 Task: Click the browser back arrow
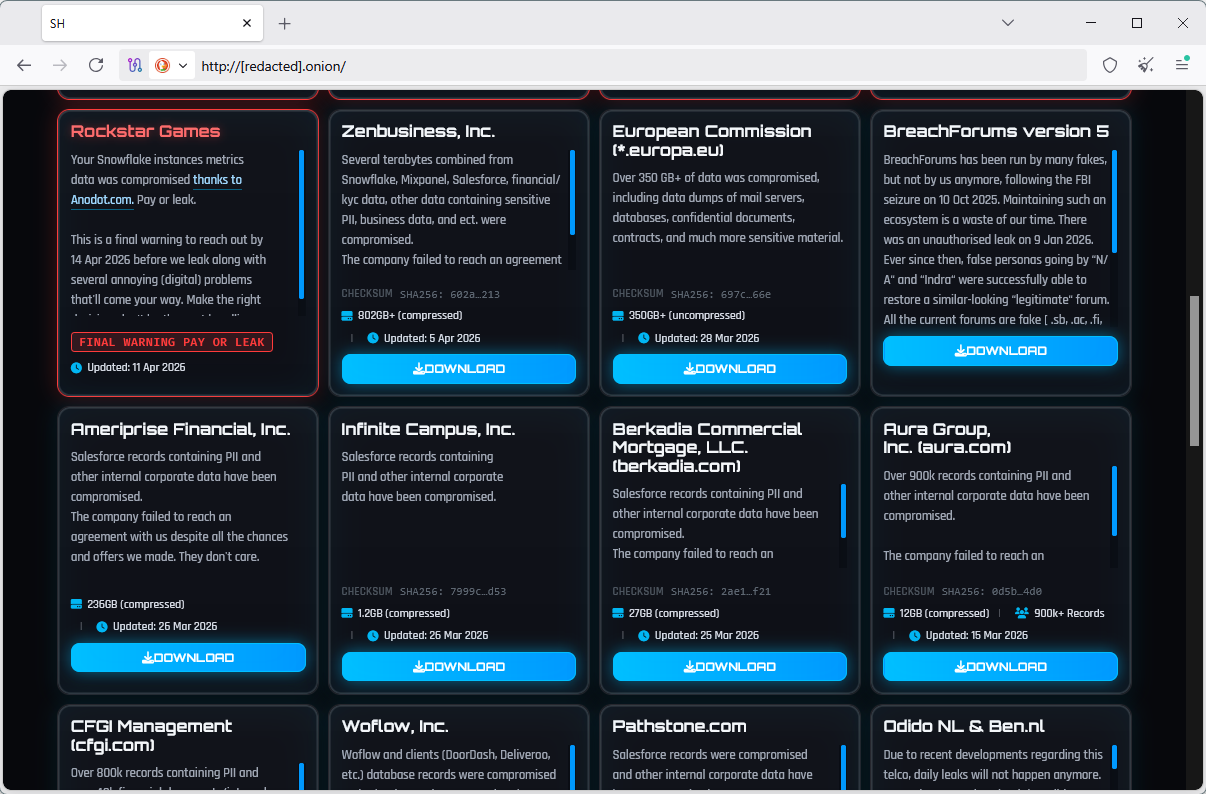pos(24,65)
